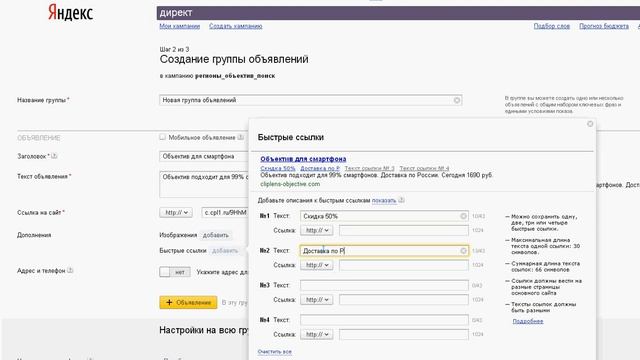This screenshot has width=640, height=360.
Task: Click Доставка по Р preview quick link
Action: point(320,168)
